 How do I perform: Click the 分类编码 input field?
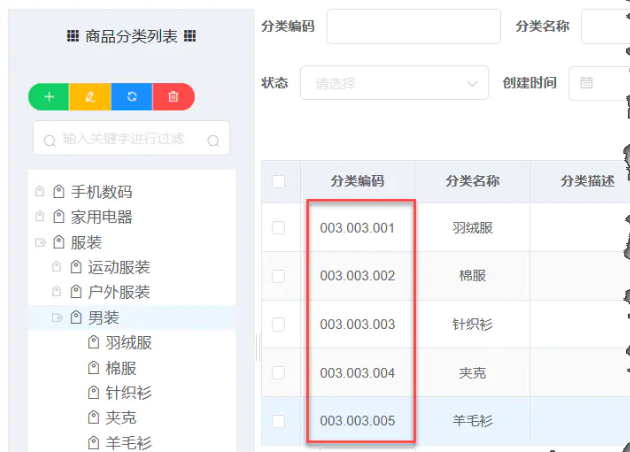413,27
